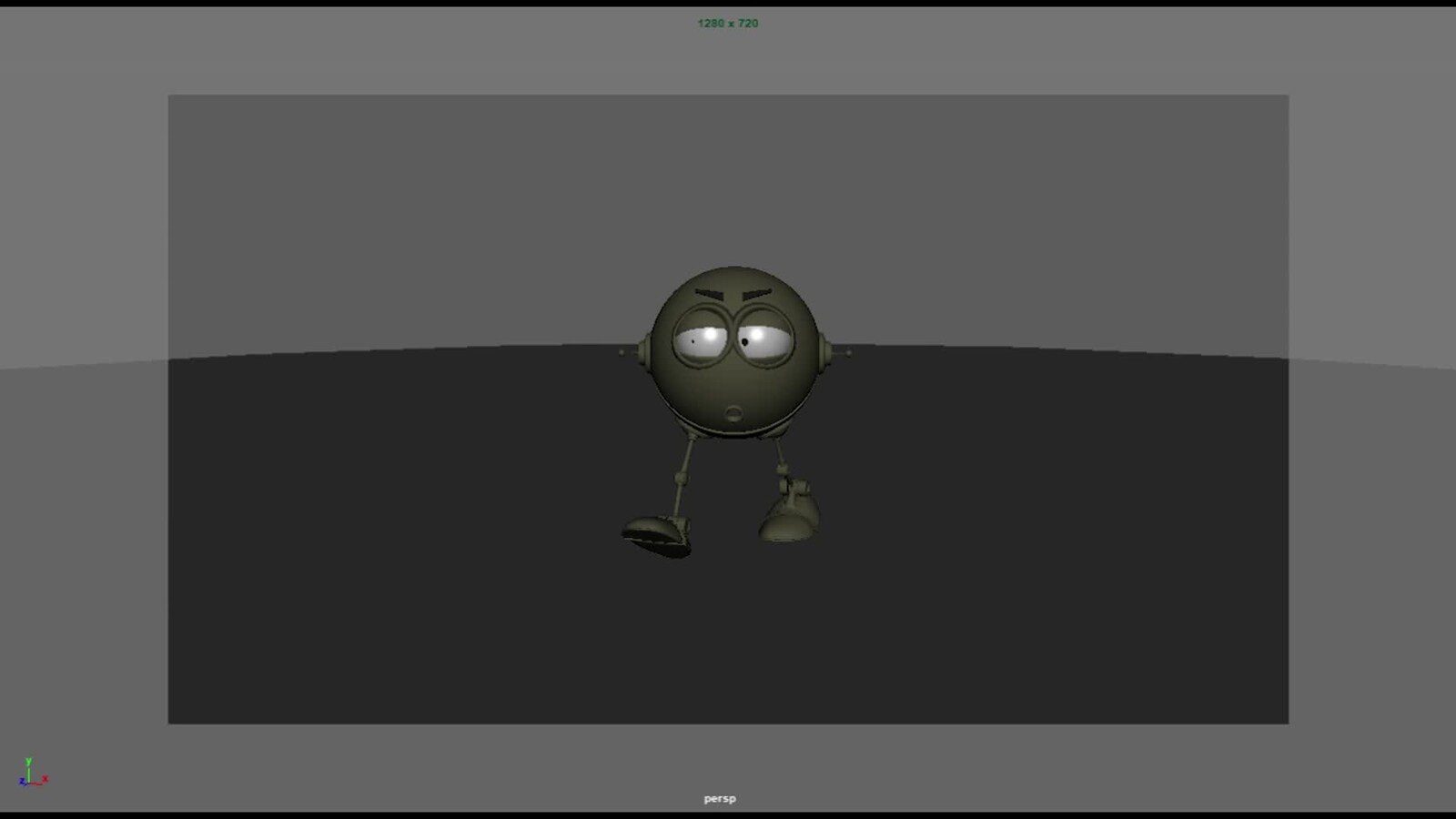Select the character's raised foot on the left
Image resolution: width=1456 pixels, height=819 pixels.
tap(657, 536)
